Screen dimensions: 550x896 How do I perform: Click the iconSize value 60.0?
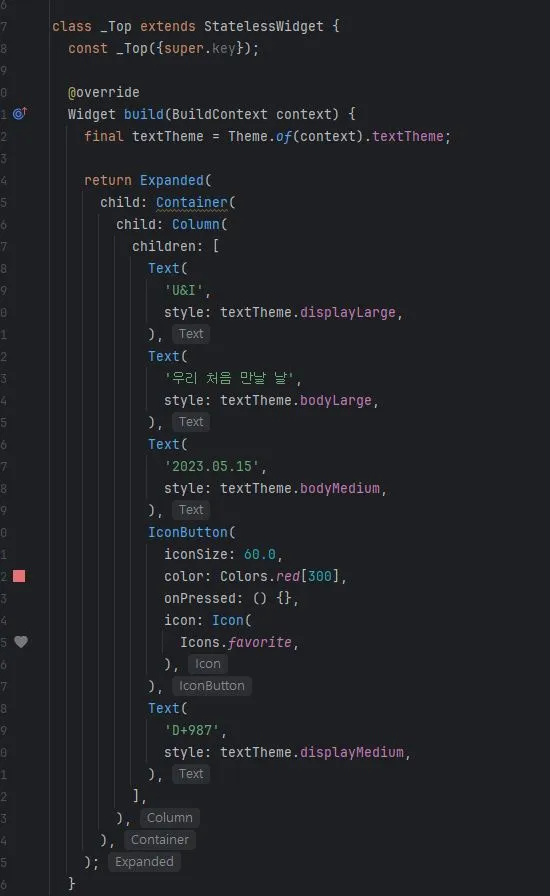click(260, 554)
